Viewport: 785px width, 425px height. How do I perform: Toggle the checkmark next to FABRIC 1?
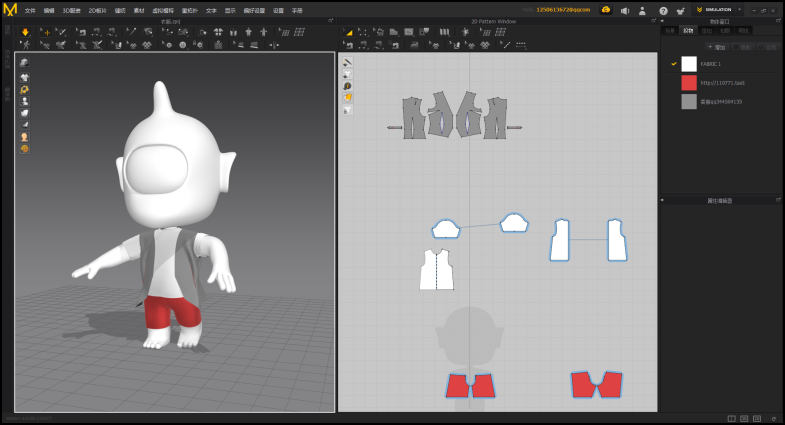pos(673,64)
